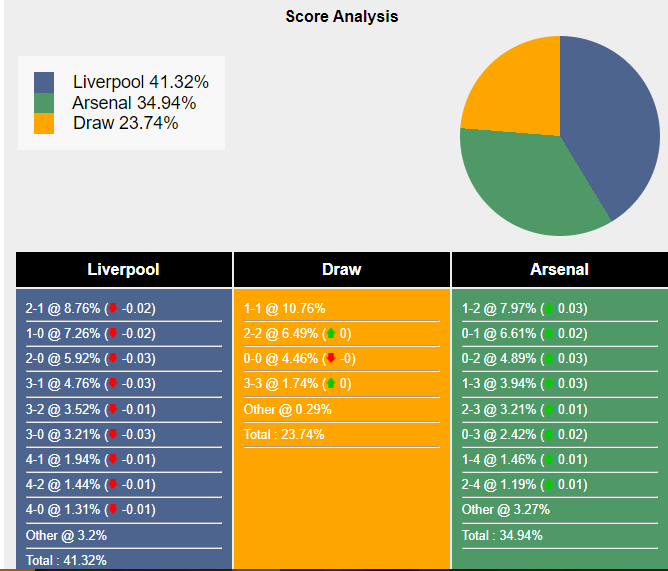The width and height of the screenshot is (668, 571).
Task: Click the red down arrow beside 0-0 draw
Action: [x=331, y=359]
